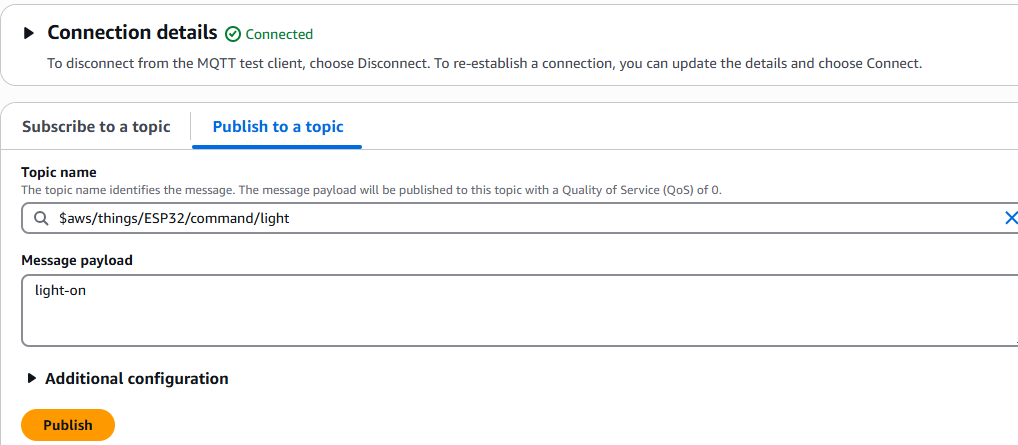
Task: Click the light-on text in Message payload
Action: click(x=60, y=290)
